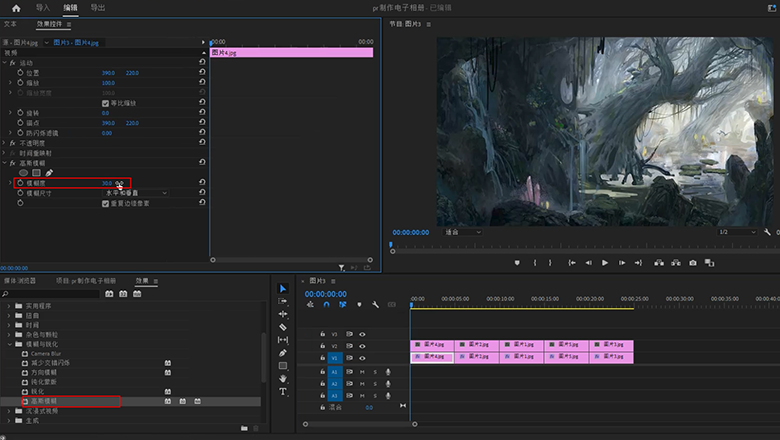Open Blur Dimensions dropdown
The width and height of the screenshot is (780, 440).
[x=135, y=193]
